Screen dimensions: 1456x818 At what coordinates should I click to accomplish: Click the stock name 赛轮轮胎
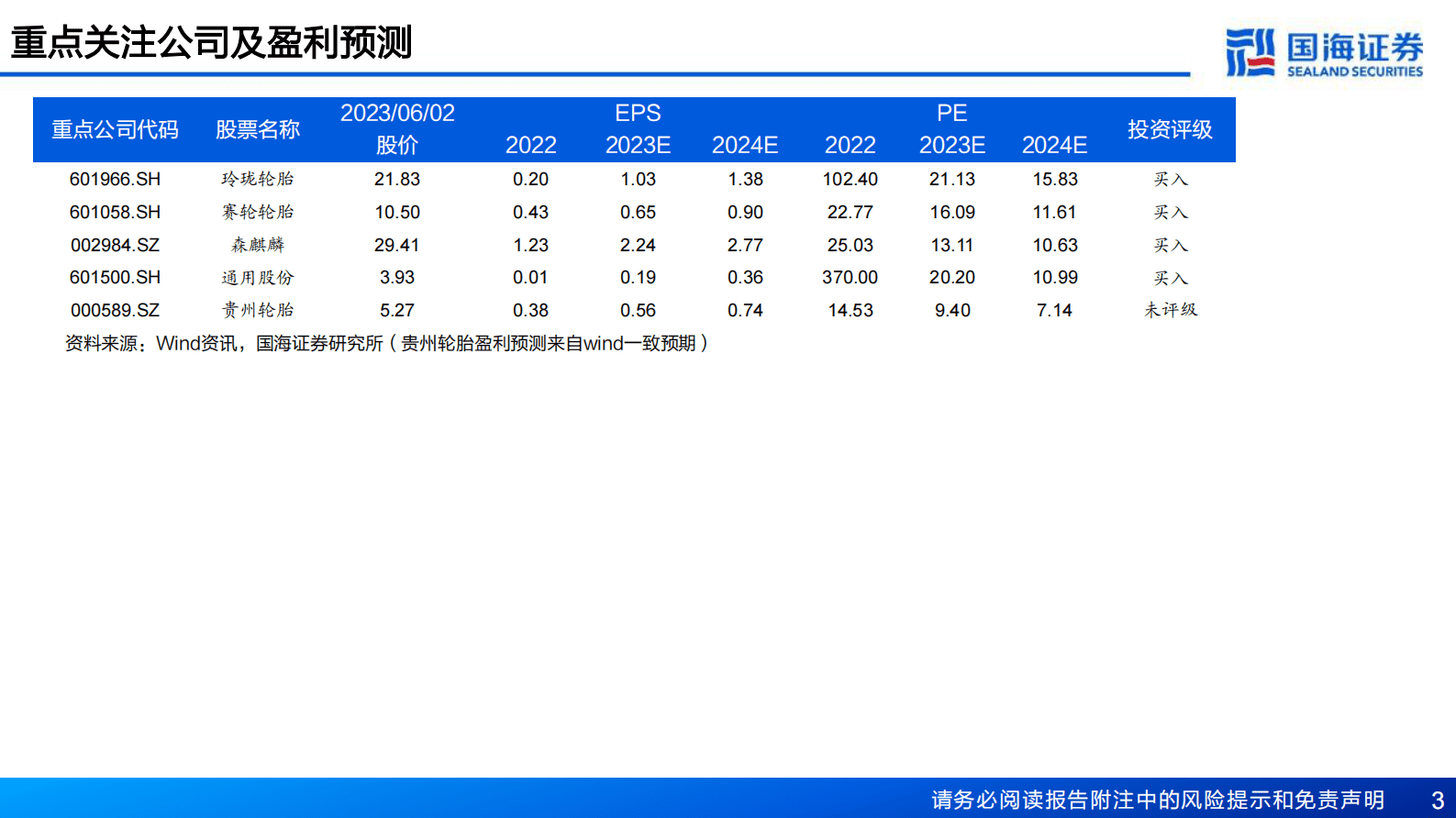tap(258, 212)
